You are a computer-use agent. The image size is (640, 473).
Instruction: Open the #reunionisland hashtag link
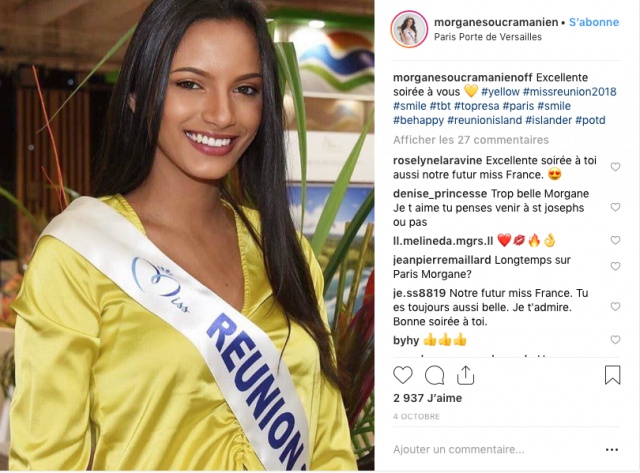(484, 120)
